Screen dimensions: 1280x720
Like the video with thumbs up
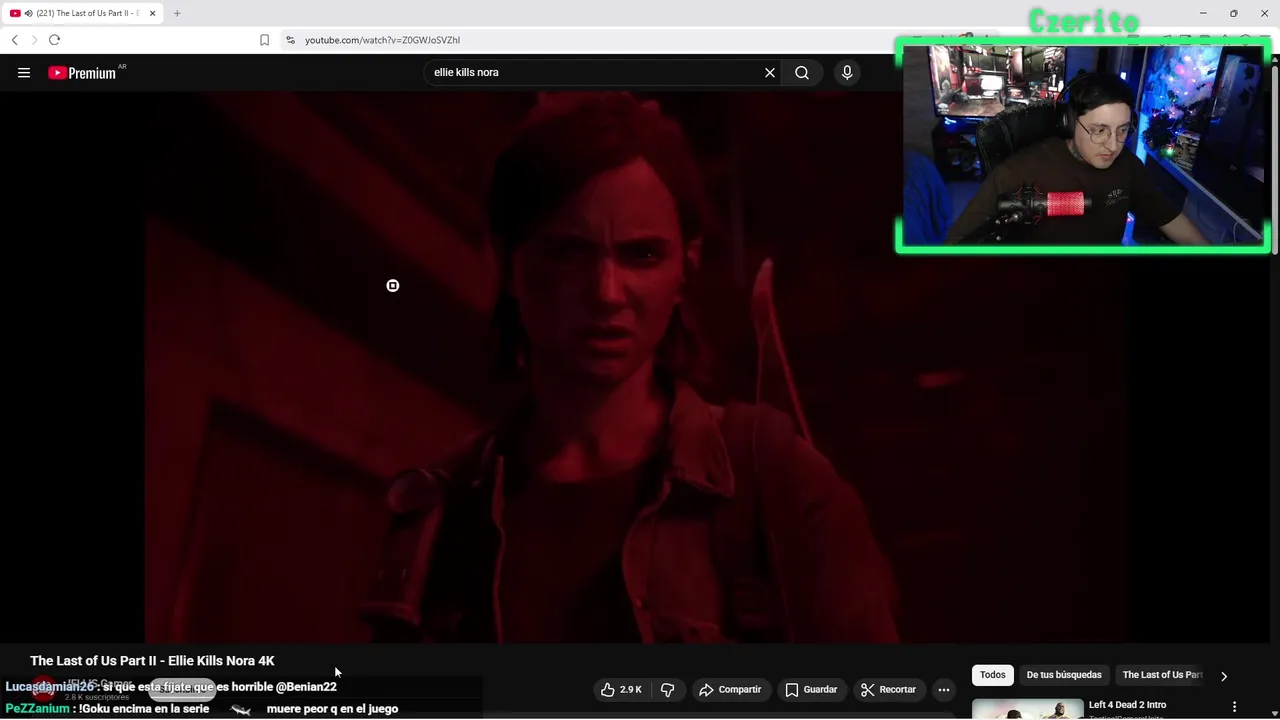tap(621, 689)
